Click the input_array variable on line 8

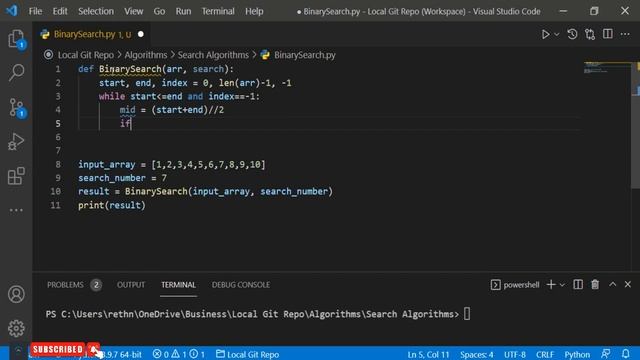[x=107, y=164]
